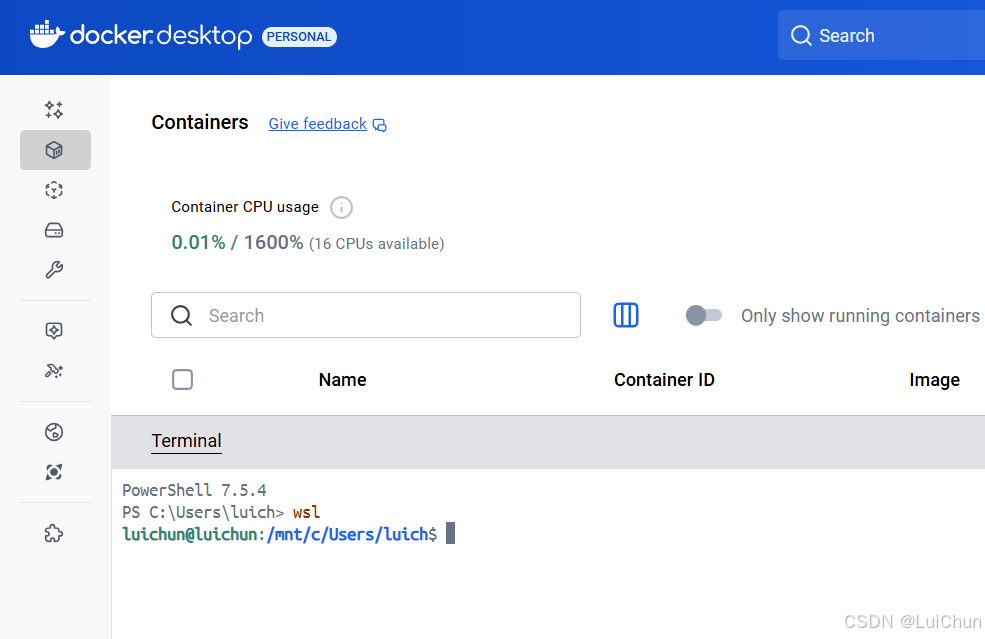Check the select-all containers checkbox
985x639 pixels.
tap(183, 380)
